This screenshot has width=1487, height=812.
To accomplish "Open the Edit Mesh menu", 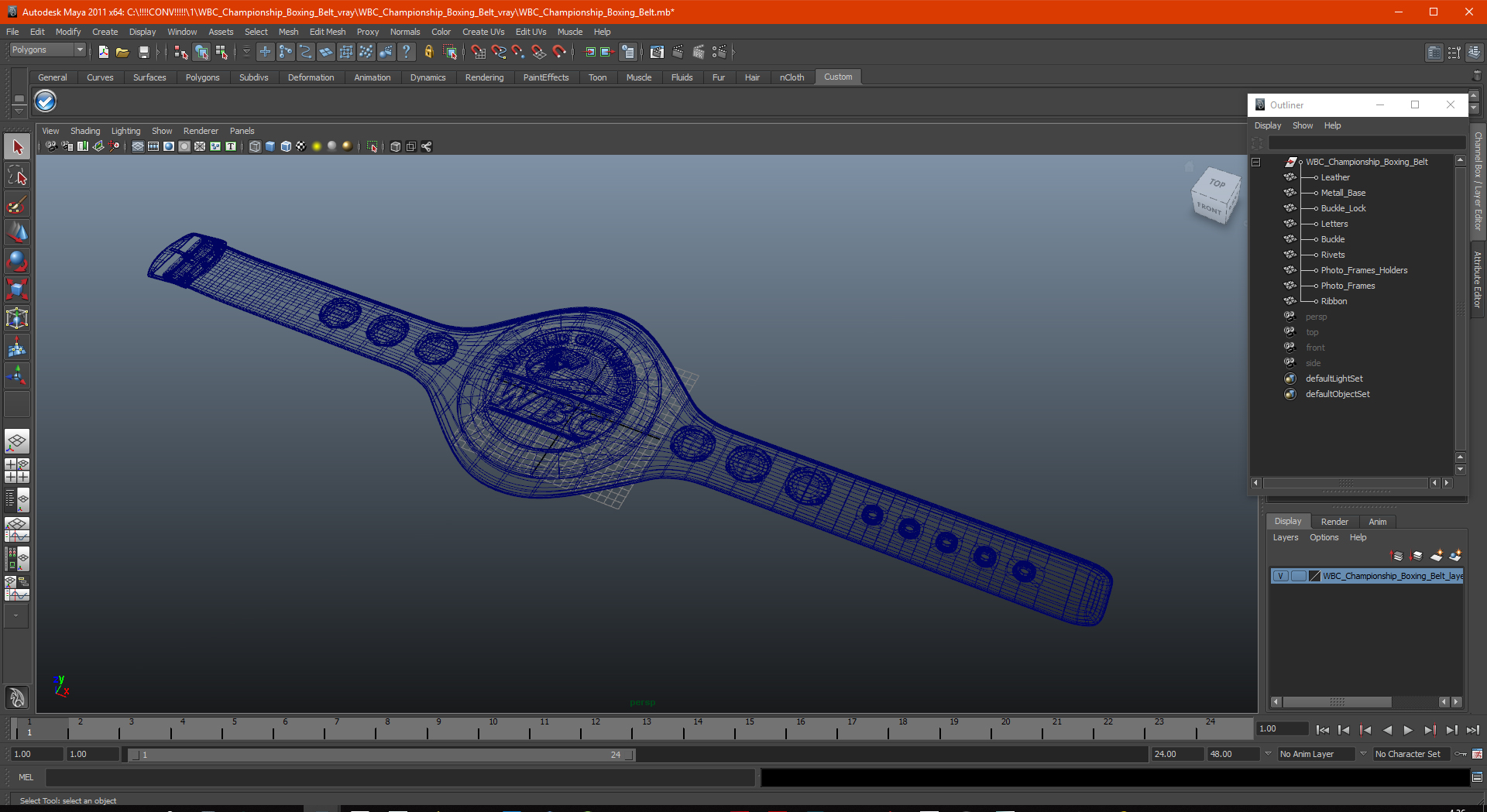I will coord(328,32).
